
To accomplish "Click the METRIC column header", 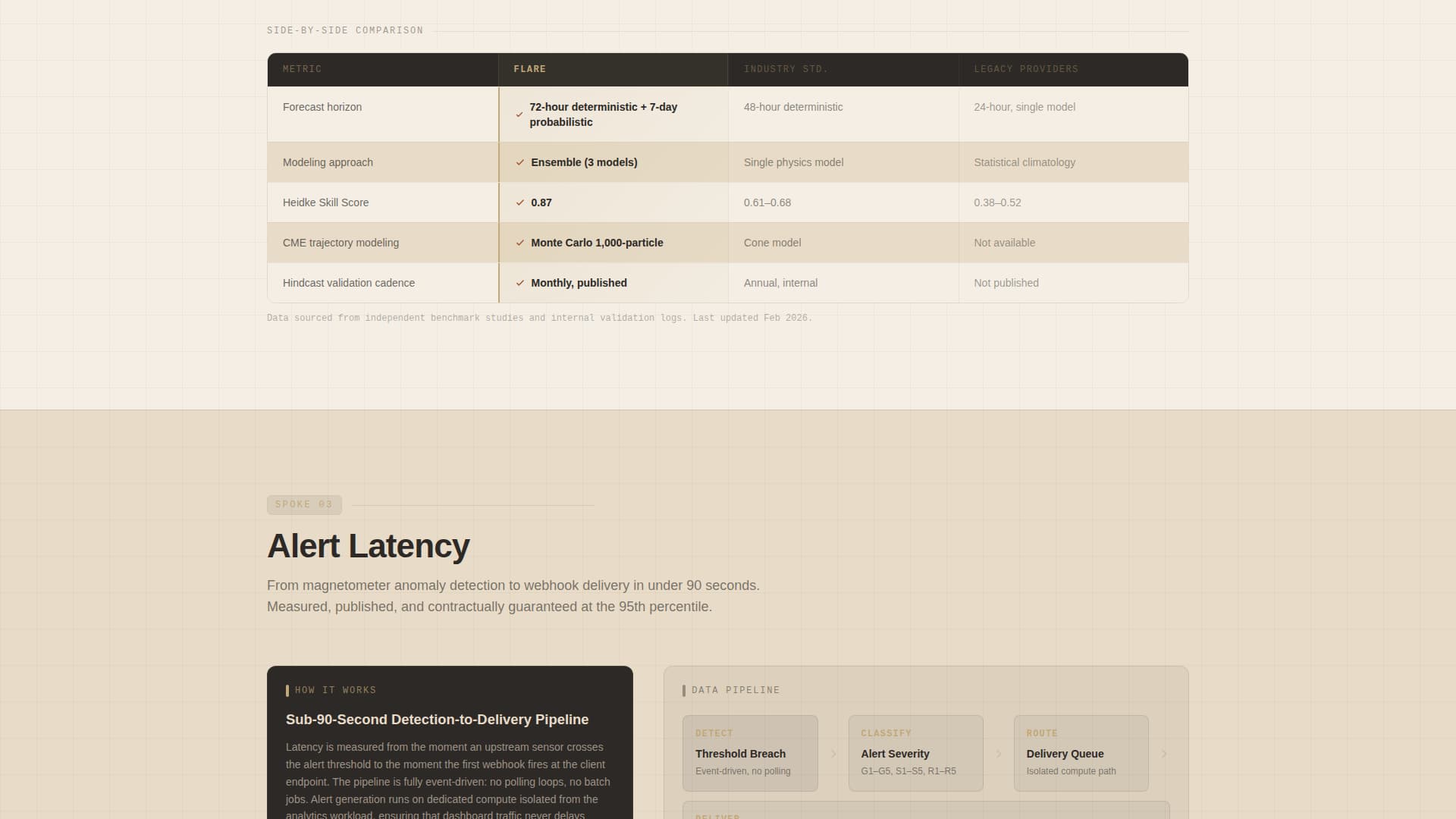I will 302,69.
